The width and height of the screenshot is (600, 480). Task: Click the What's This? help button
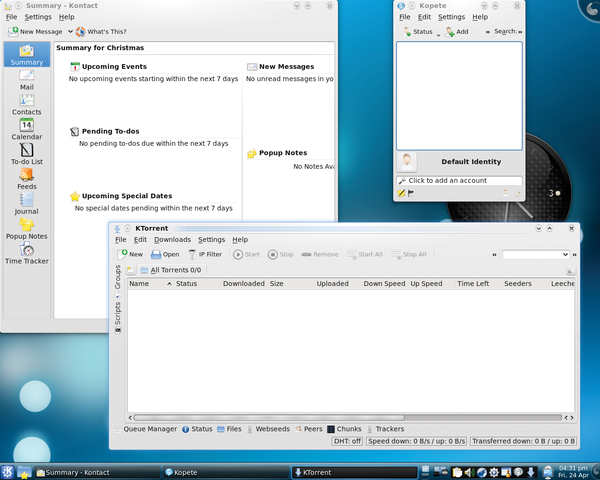101,31
